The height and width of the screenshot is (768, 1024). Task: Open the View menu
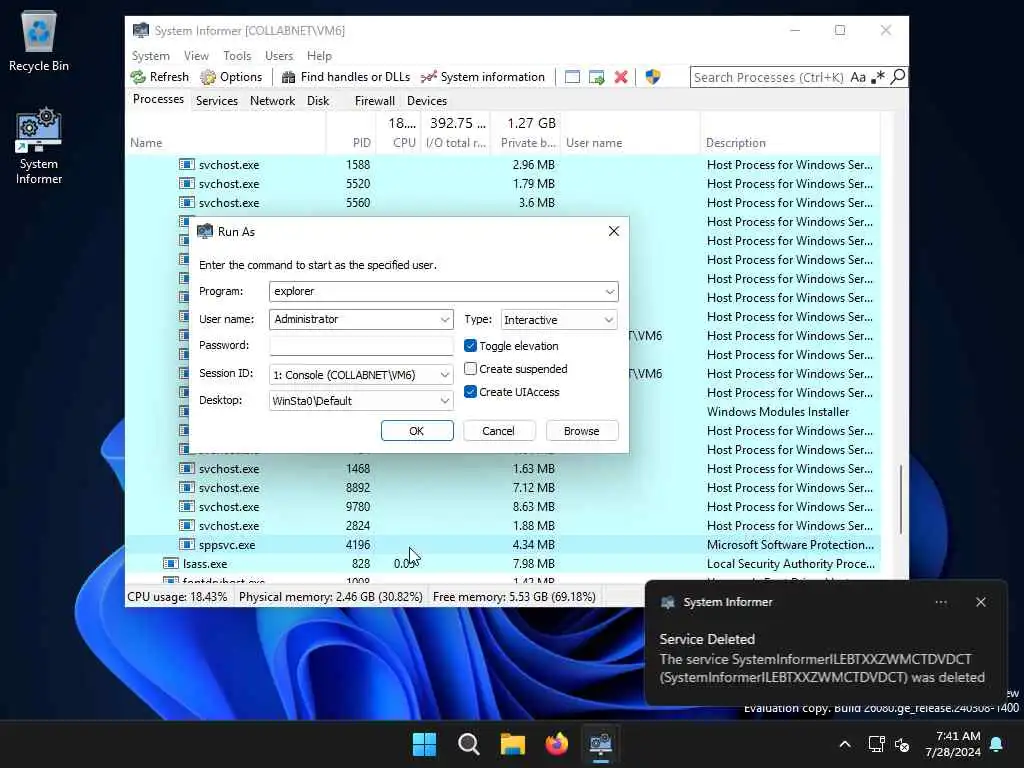tap(196, 56)
